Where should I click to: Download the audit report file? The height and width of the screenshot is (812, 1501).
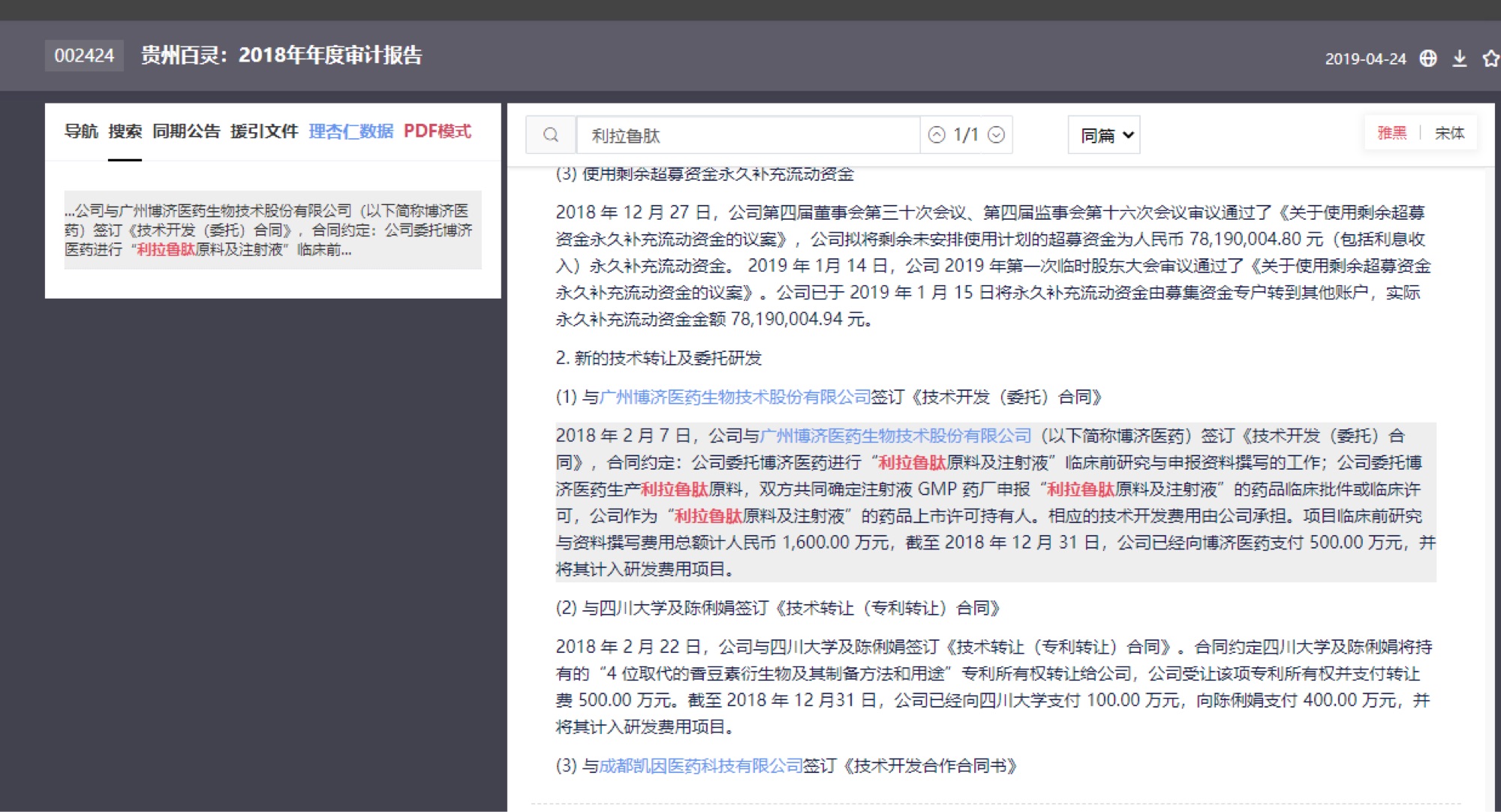pos(1460,59)
